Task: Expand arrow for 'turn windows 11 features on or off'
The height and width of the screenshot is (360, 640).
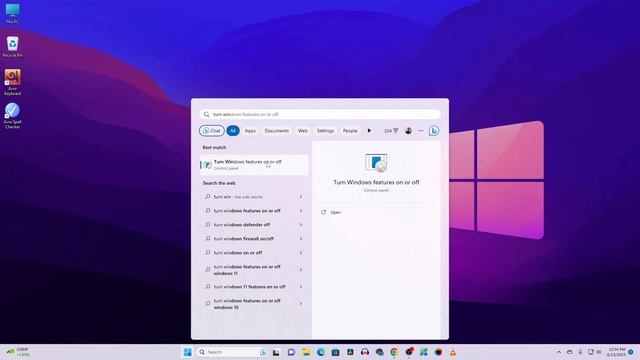Action: pos(301,287)
